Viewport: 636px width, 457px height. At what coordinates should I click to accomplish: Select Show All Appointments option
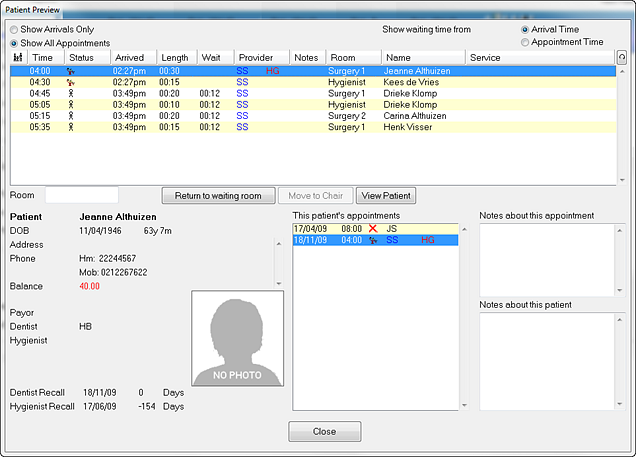point(14,43)
